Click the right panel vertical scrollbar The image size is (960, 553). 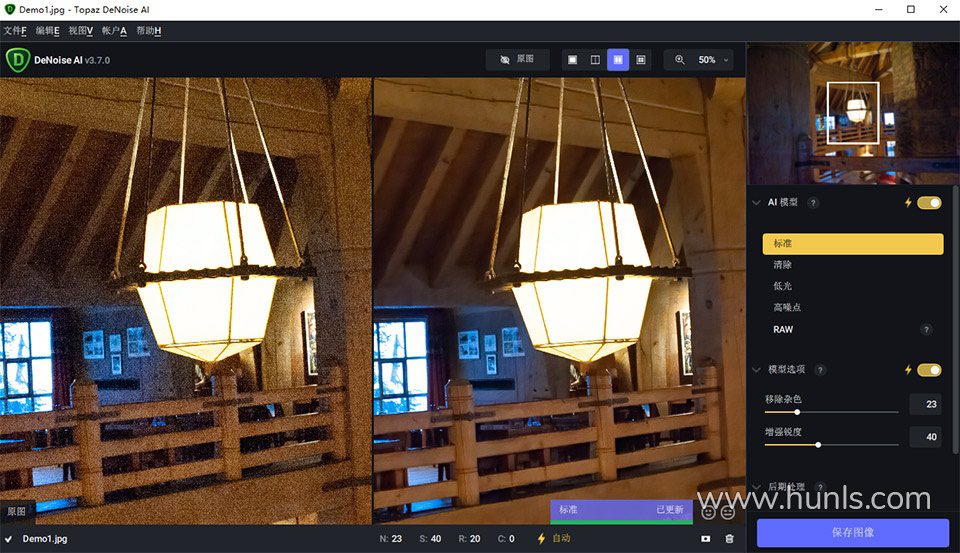point(956,318)
